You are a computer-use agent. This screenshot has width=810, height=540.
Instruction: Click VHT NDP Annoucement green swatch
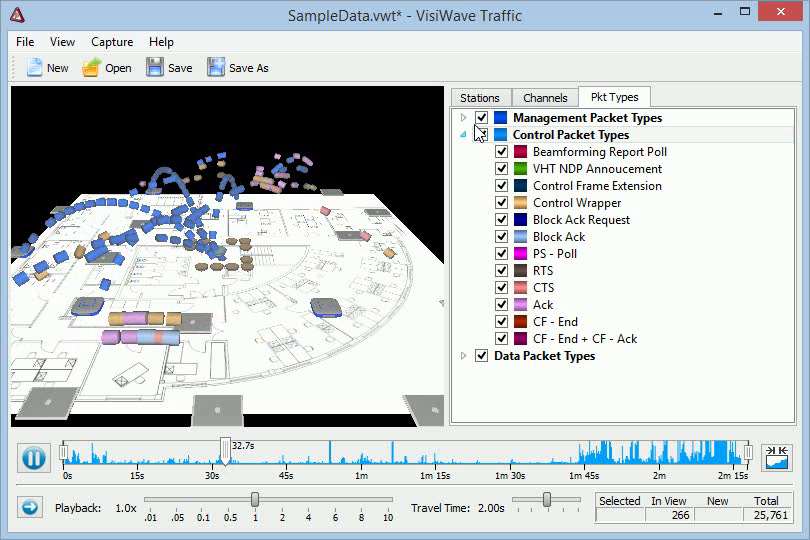tap(521, 168)
